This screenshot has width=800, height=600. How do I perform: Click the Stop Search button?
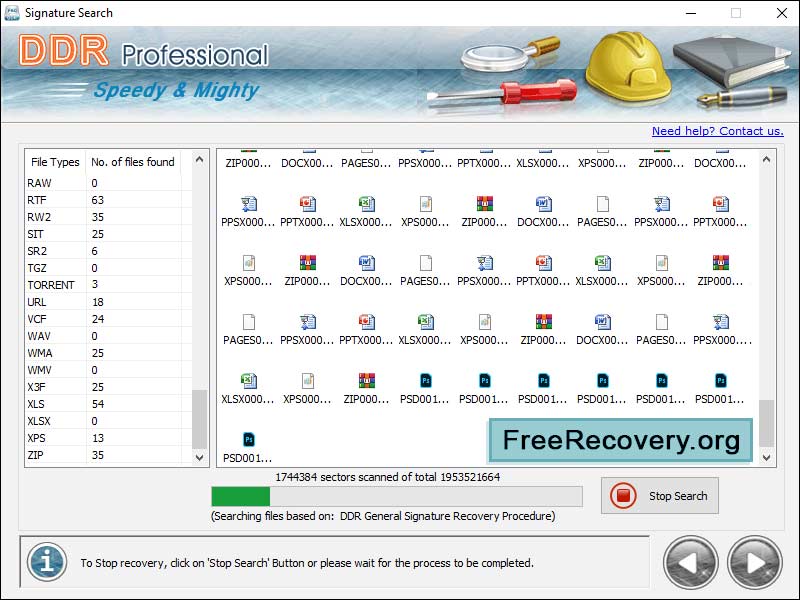click(660, 495)
